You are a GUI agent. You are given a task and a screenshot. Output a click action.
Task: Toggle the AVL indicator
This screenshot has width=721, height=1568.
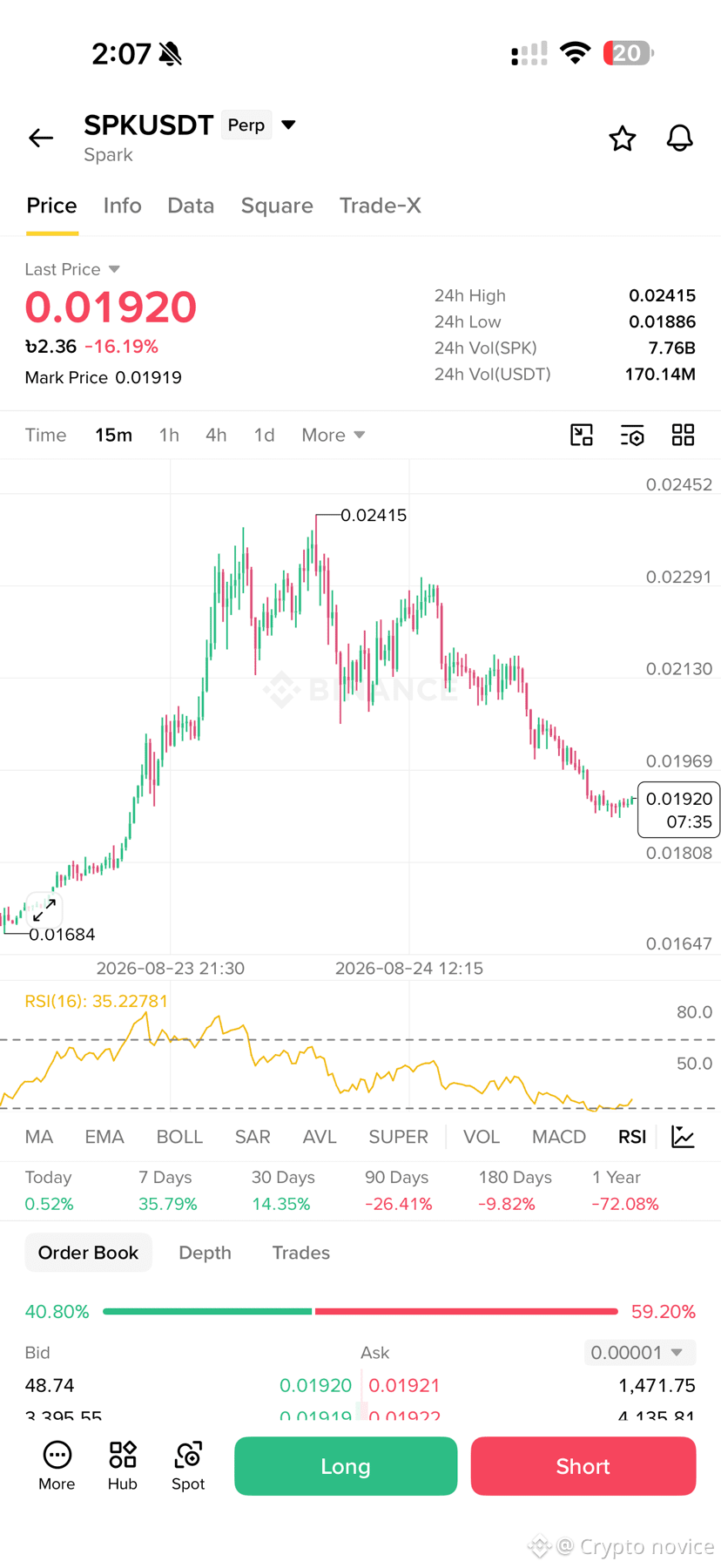click(320, 1137)
